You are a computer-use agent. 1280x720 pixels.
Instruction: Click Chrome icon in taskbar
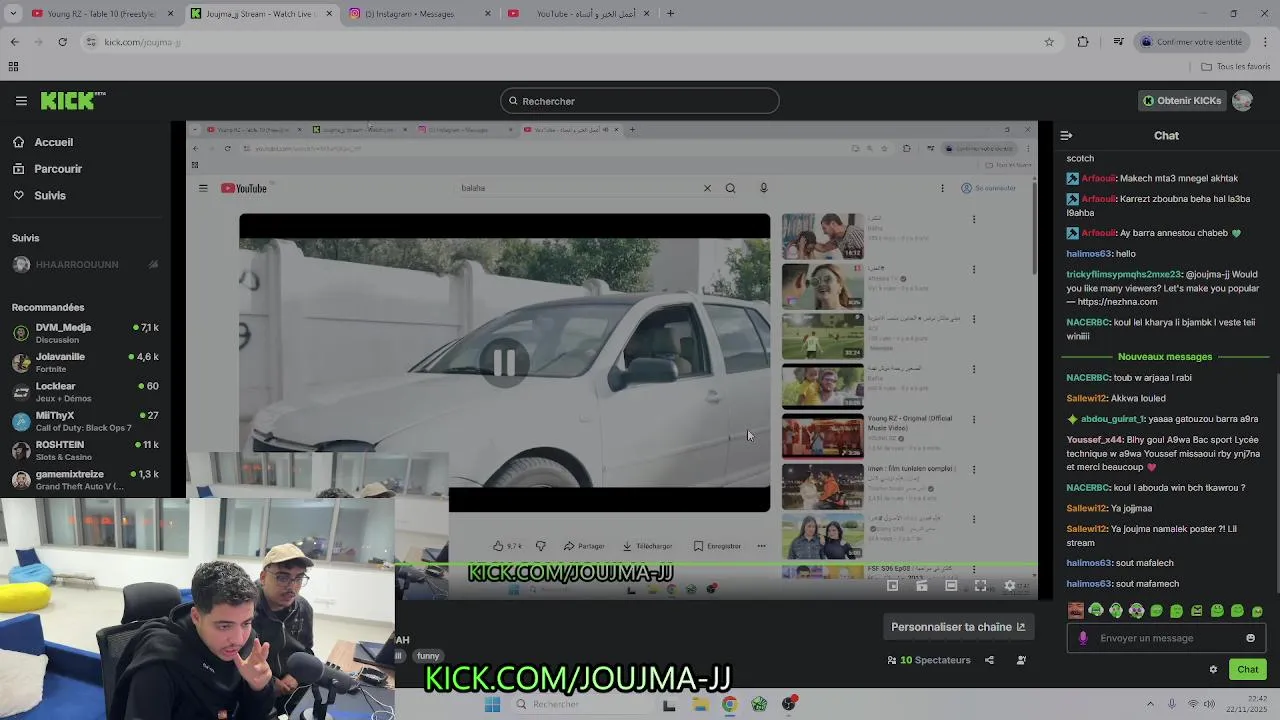coord(729,704)
